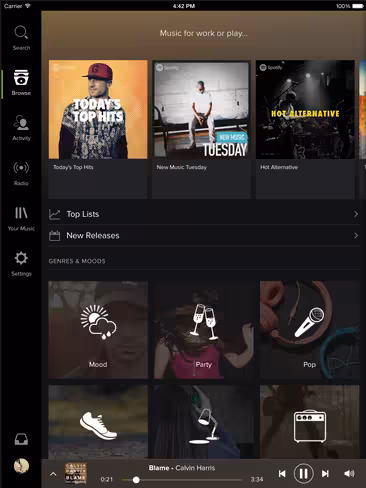
Task: Open the inbox tray icon in sidebar
Action: pyautogui.click(x=21, y=439)
